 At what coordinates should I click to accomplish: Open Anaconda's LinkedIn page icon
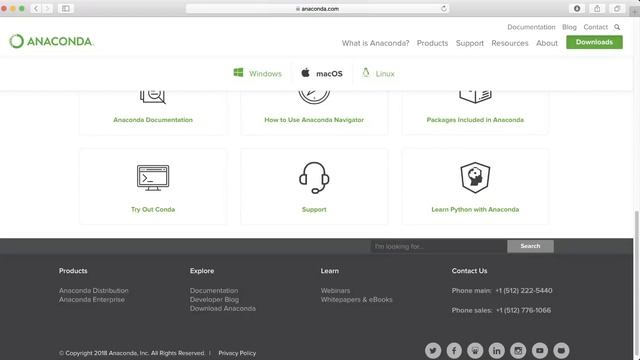497,350
